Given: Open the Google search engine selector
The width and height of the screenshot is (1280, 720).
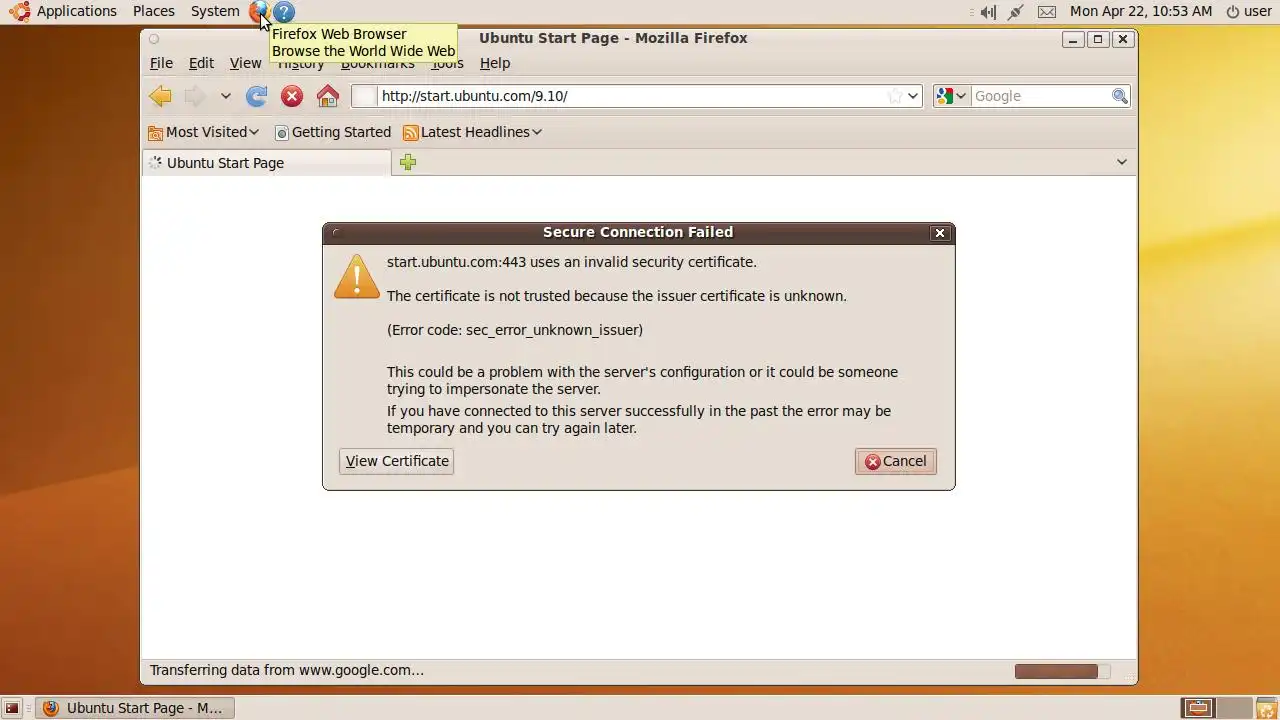Looking at the screenshot, I should tap(951, 96).
